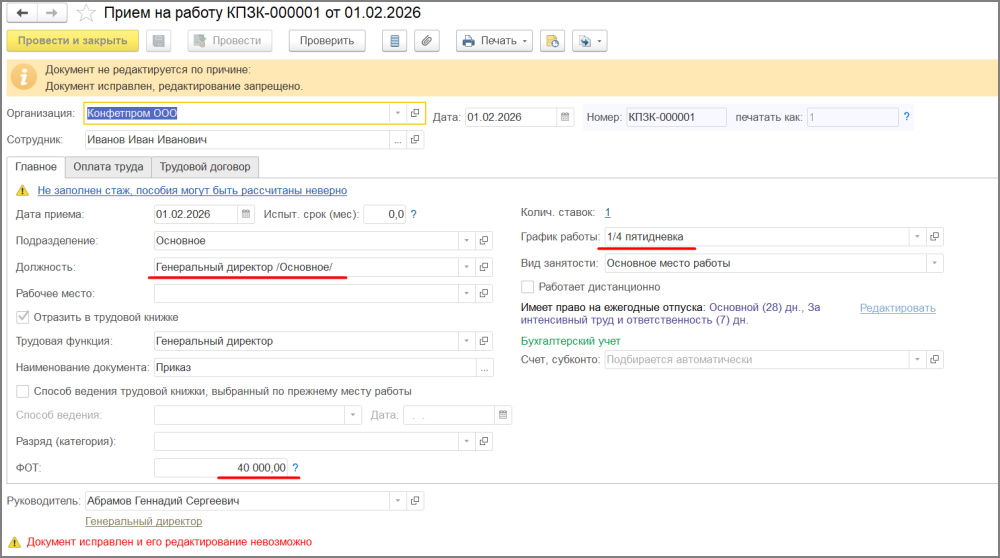
Task: Switch to the Оплата труда tab
Action: click(x=109, y=167)
